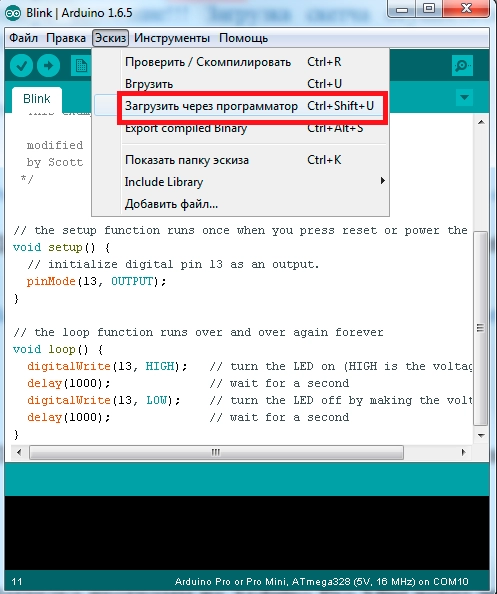Open the Serial Monitor magnifier icon
The height and width of the screenshot is (594, 497).
click(x=462, y=66)
